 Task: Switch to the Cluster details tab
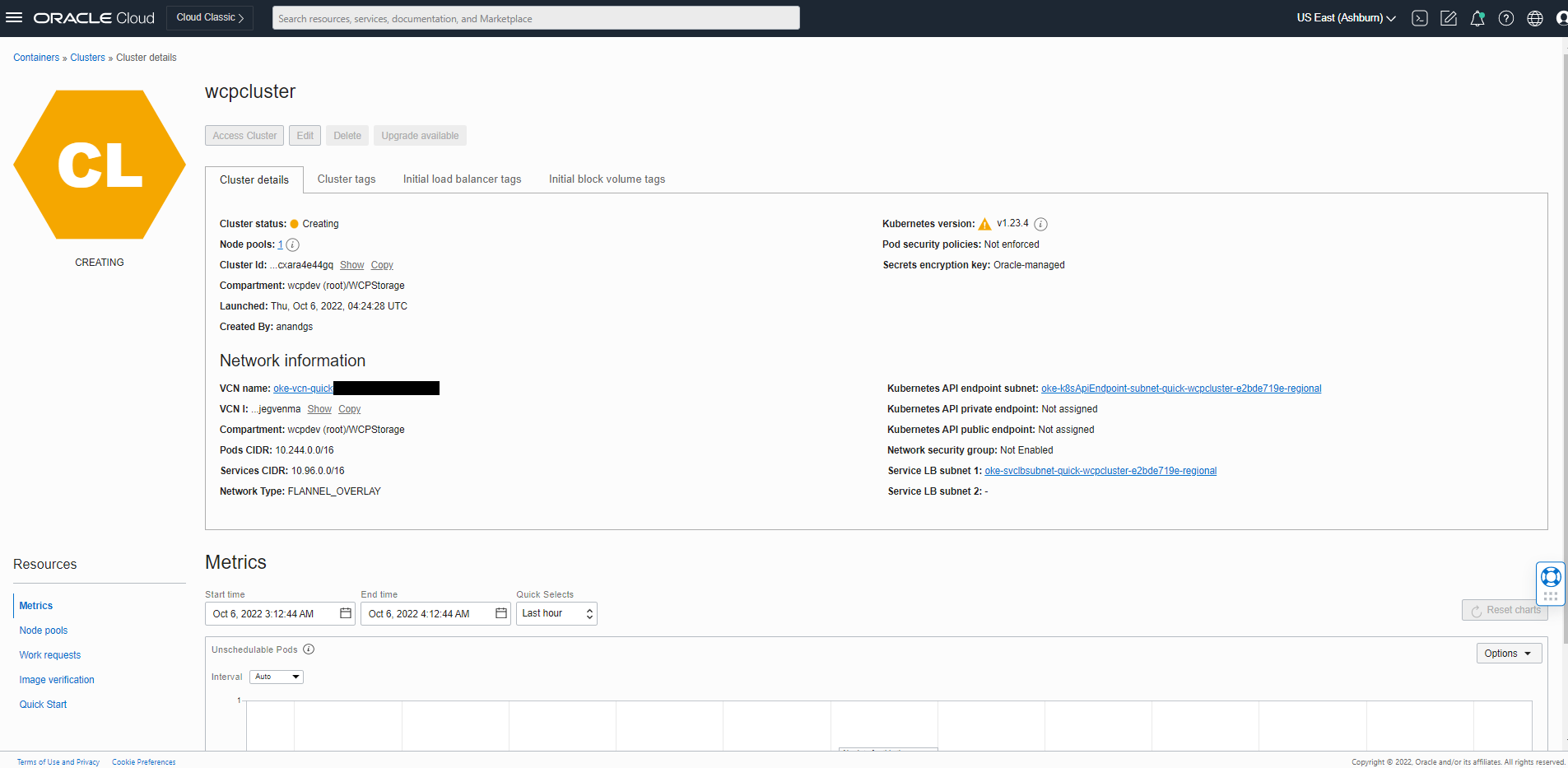click(x=254, y=179)
